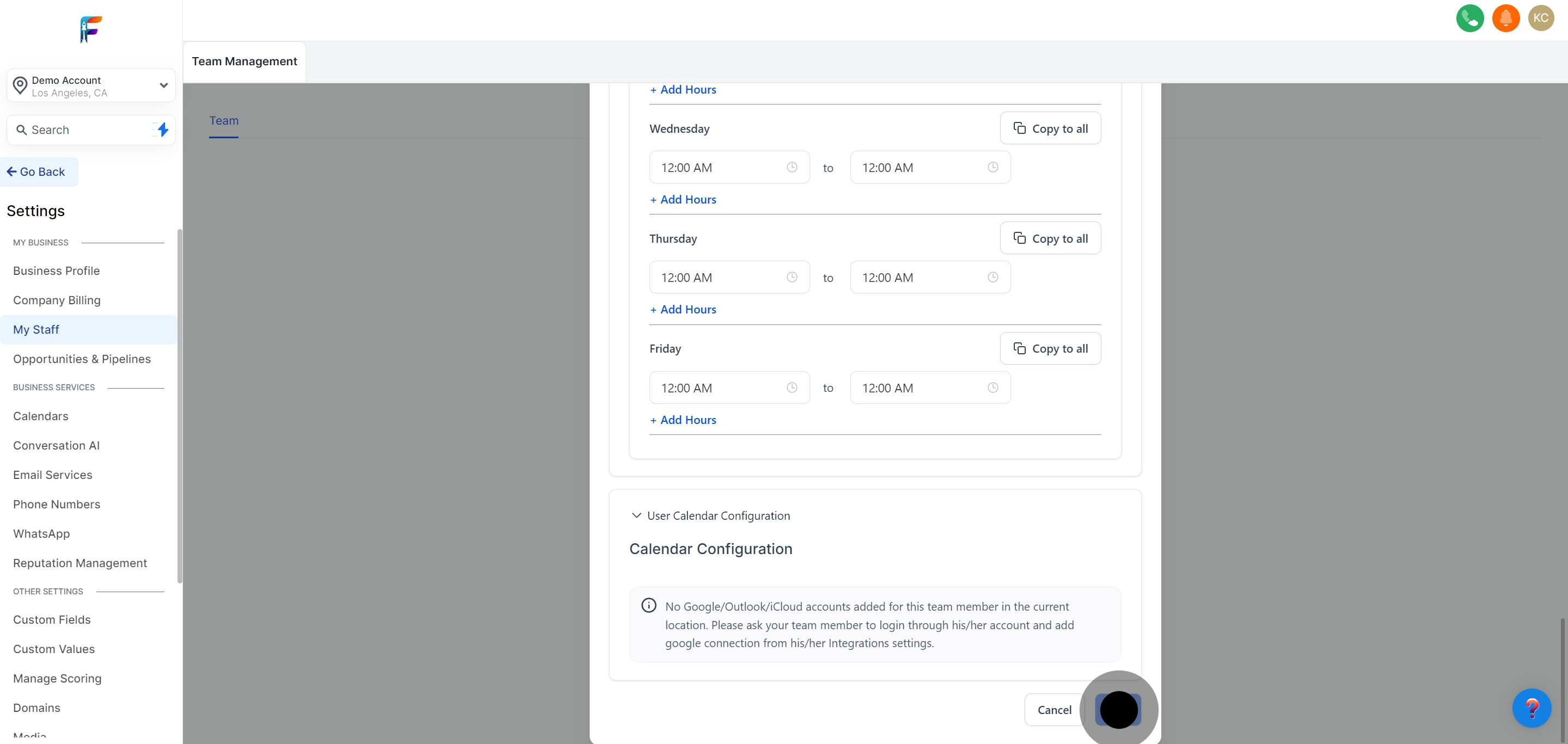The image size is (1568, 744).
Task: Click Copy to all for Wednesday
Action: coord(1050,128)
